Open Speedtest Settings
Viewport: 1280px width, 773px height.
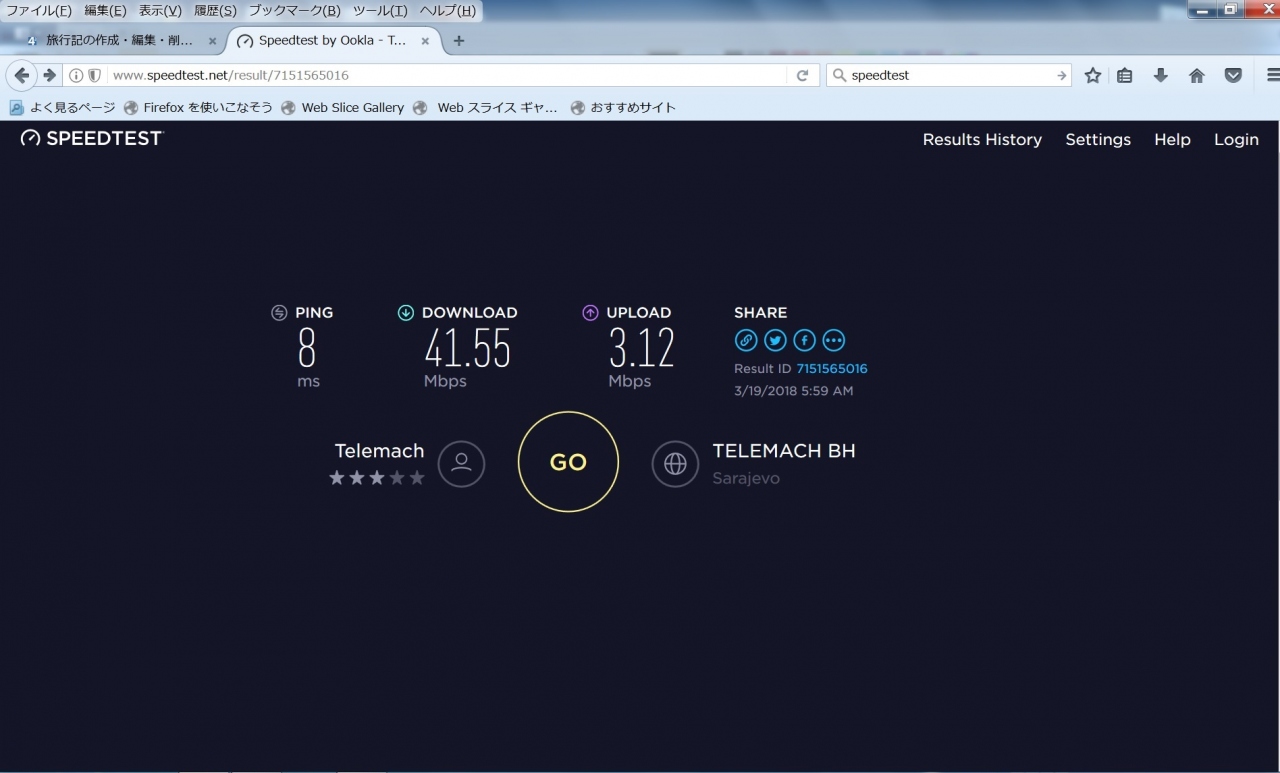[x=1097, y=140]
